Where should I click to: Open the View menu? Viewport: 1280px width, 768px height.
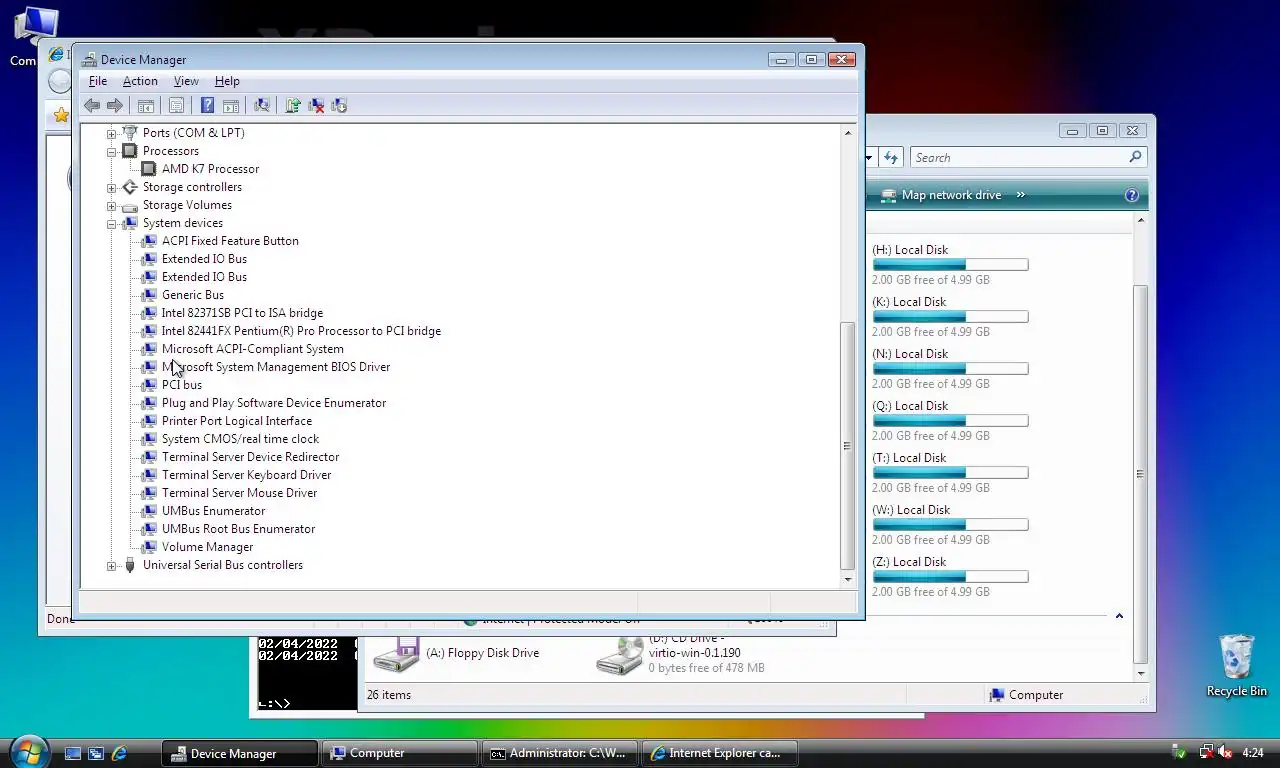(186, 81)
